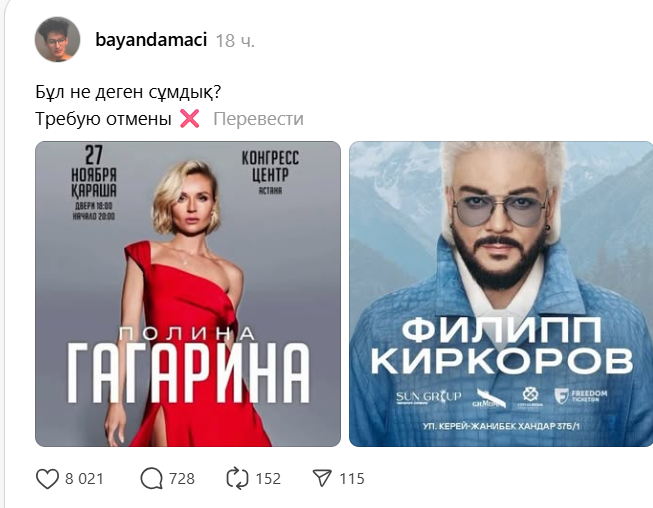Select the post text "Бұл не деген сұмдық?"
653x508 pixels.
[128, 92]
